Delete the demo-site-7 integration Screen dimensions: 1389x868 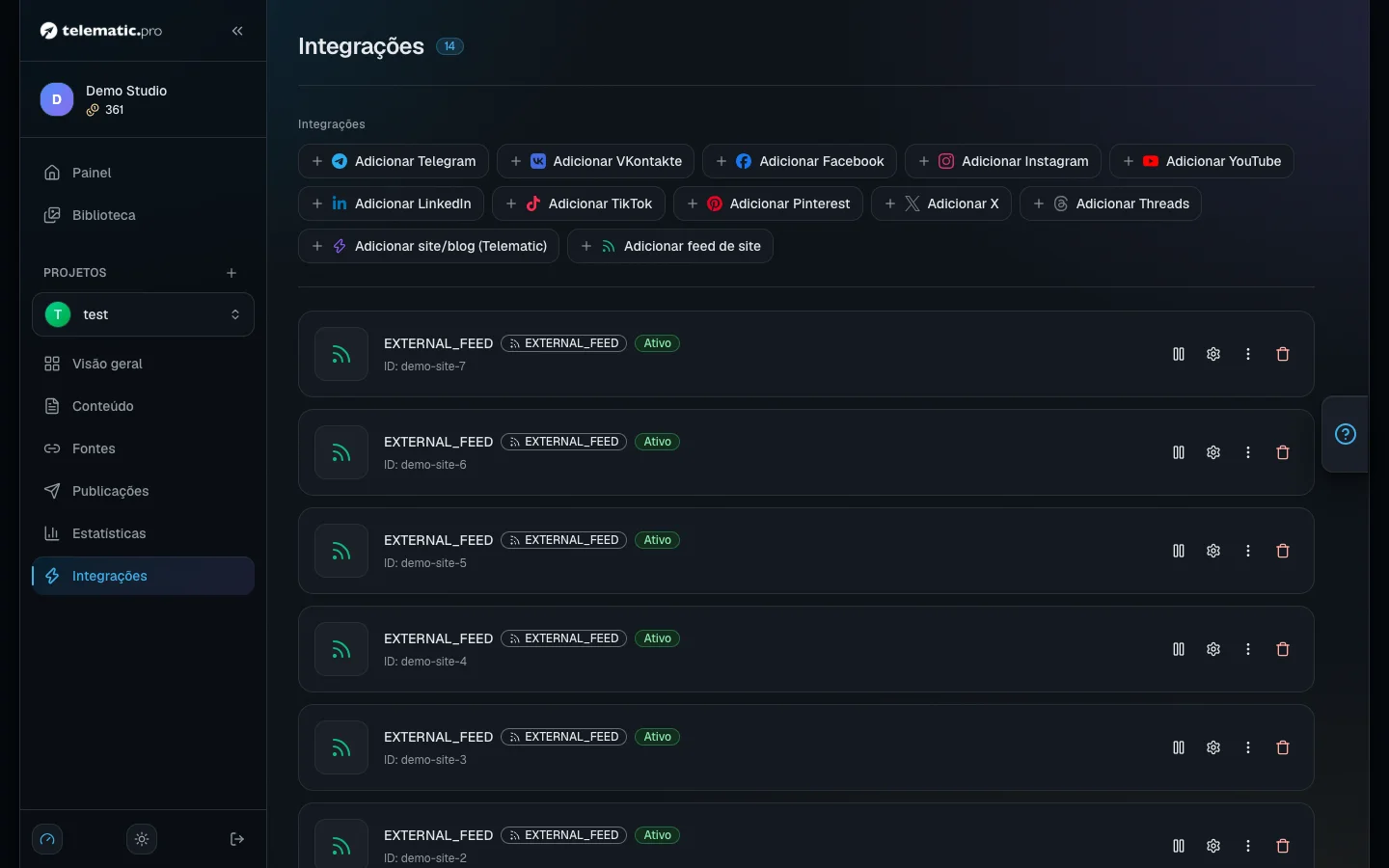click(x=1283, y=354)
